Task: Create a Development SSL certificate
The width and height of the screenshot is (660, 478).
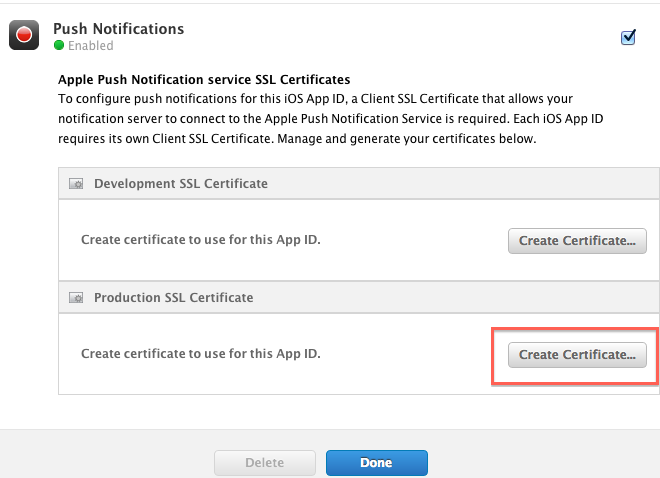Action: click(577, 241)
